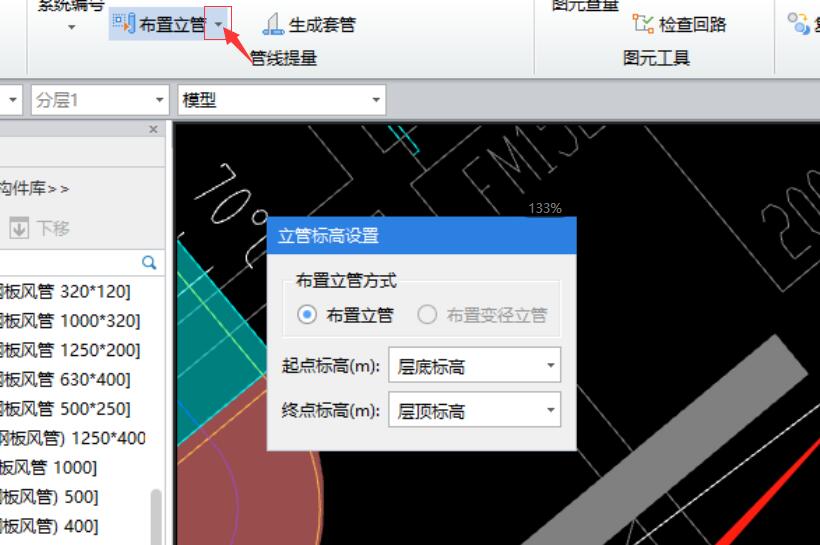Image resolution: width=820 pixels, height=545 pixels.
Task: Select list item 板风管 1250*200
Action: (71, 350)
